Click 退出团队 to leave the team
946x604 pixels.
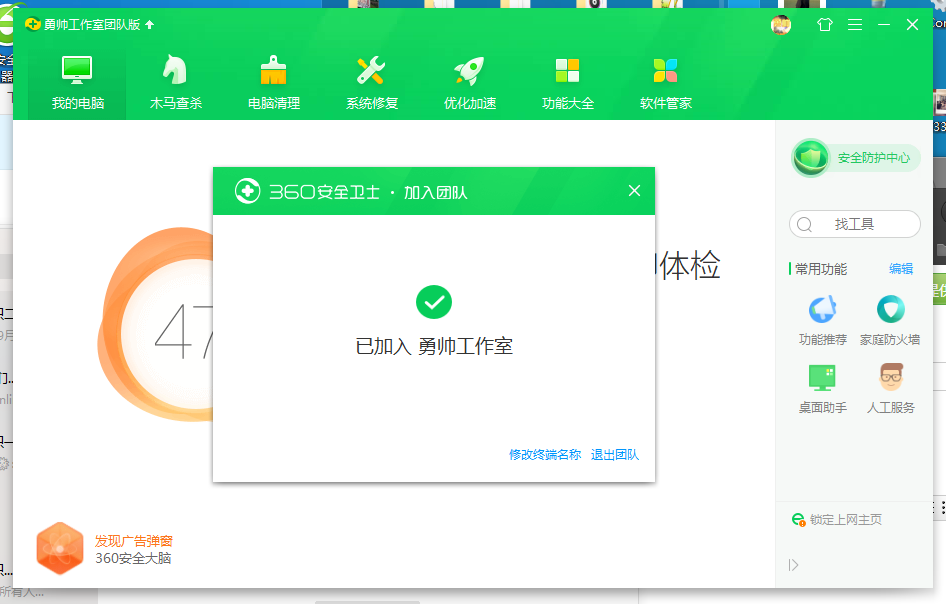coord(613,454)
